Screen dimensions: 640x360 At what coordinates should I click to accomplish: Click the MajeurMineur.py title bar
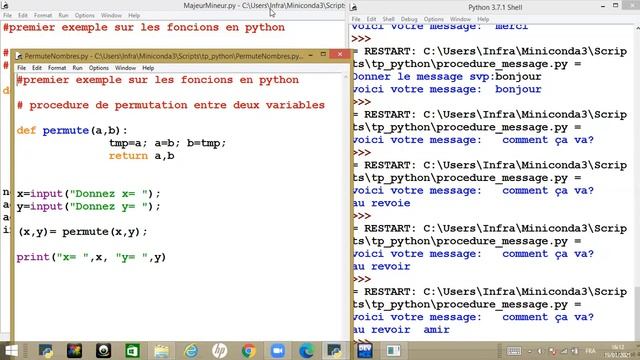[x=173, y=6]
